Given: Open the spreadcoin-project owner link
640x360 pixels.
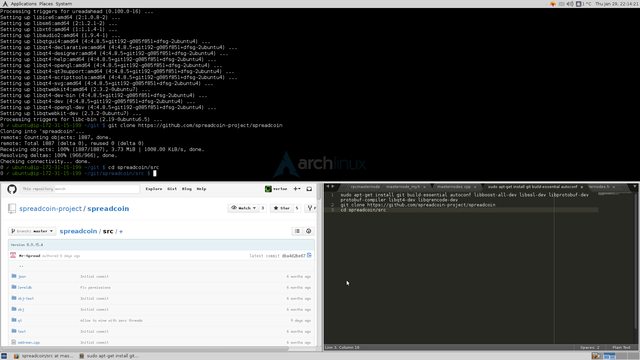Looking at the screenshot, I should point(51,209).
